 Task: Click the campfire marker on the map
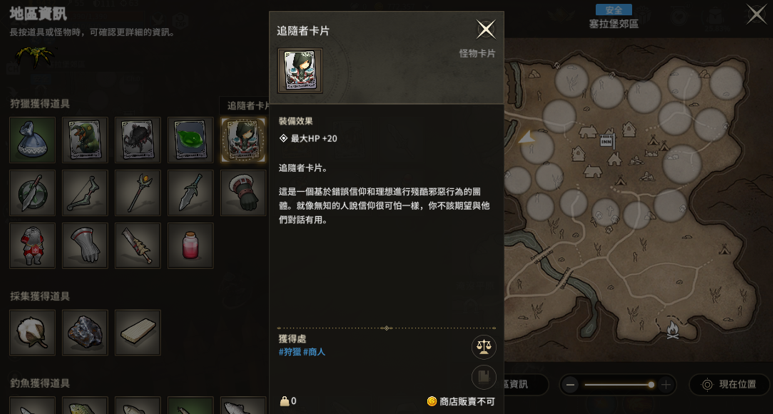pos(672,330)
